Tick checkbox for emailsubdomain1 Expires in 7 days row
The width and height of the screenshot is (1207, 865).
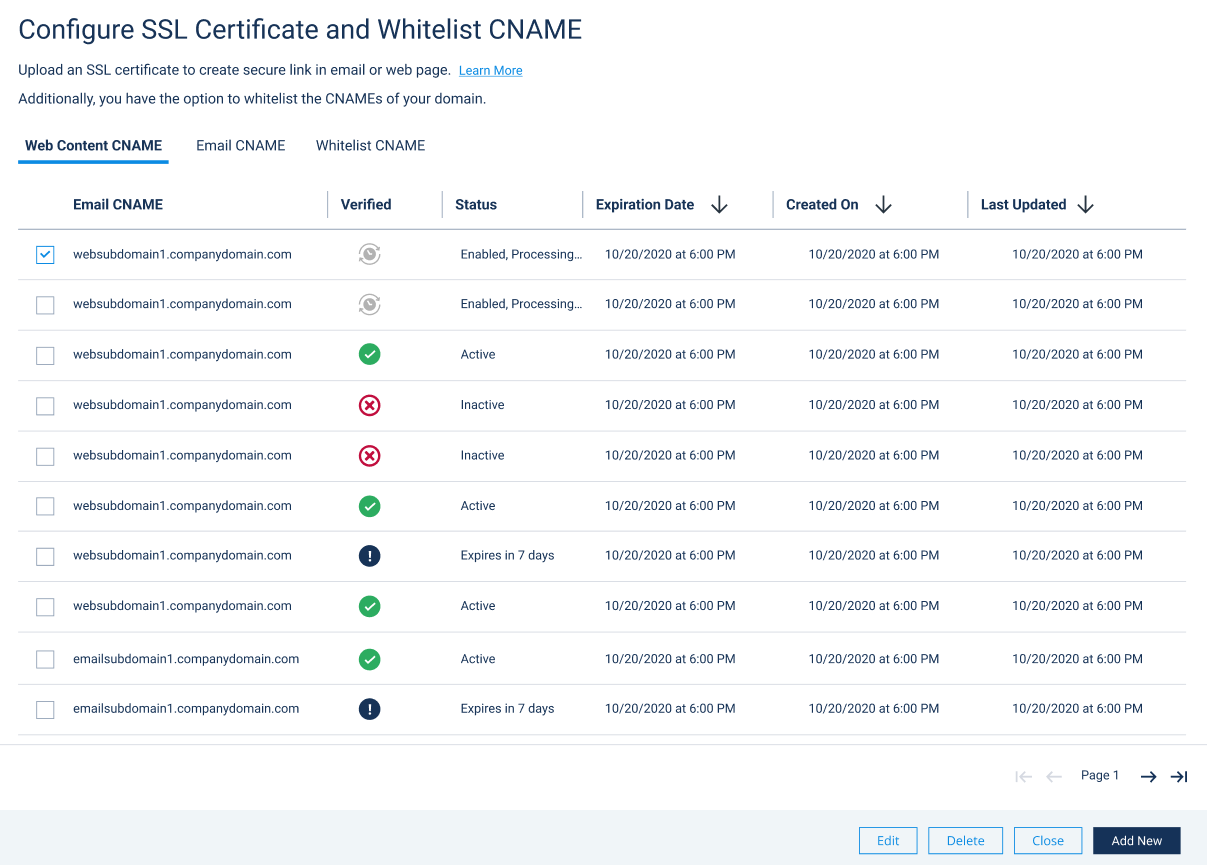pyautogui.click(x=45, y=709)
